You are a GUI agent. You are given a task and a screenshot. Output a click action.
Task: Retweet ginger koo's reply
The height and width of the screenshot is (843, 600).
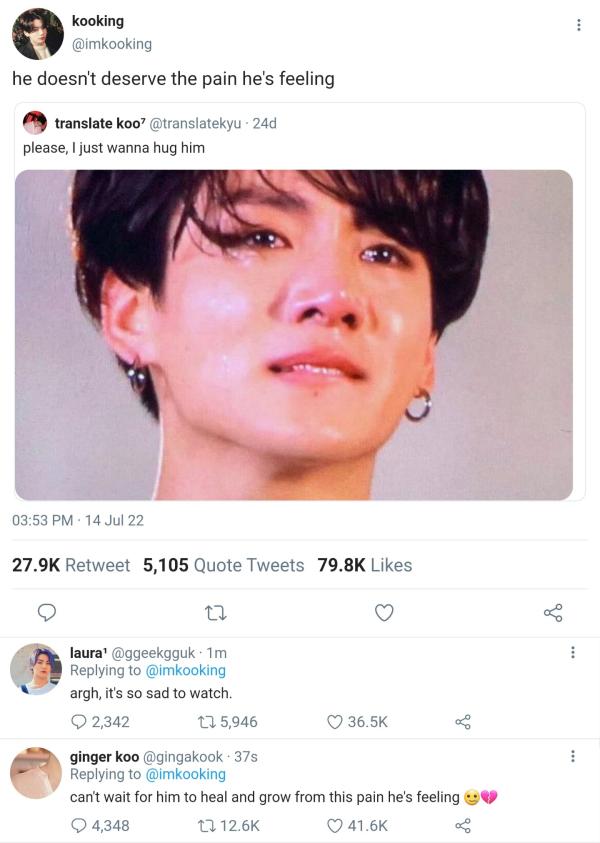tap(196, 826)
